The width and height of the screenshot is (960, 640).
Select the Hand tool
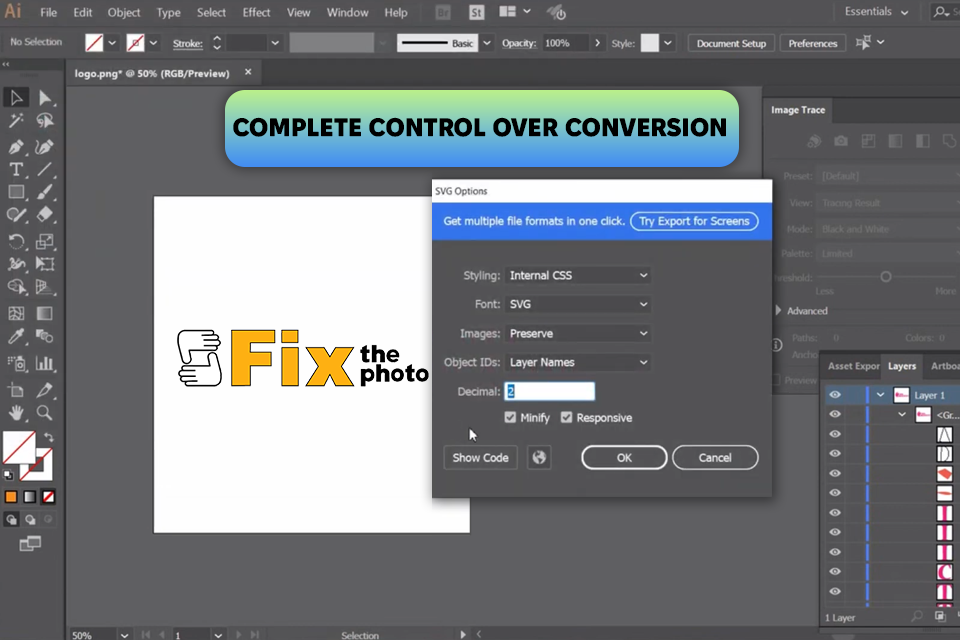pyautogui.click(x=17, y=413)
